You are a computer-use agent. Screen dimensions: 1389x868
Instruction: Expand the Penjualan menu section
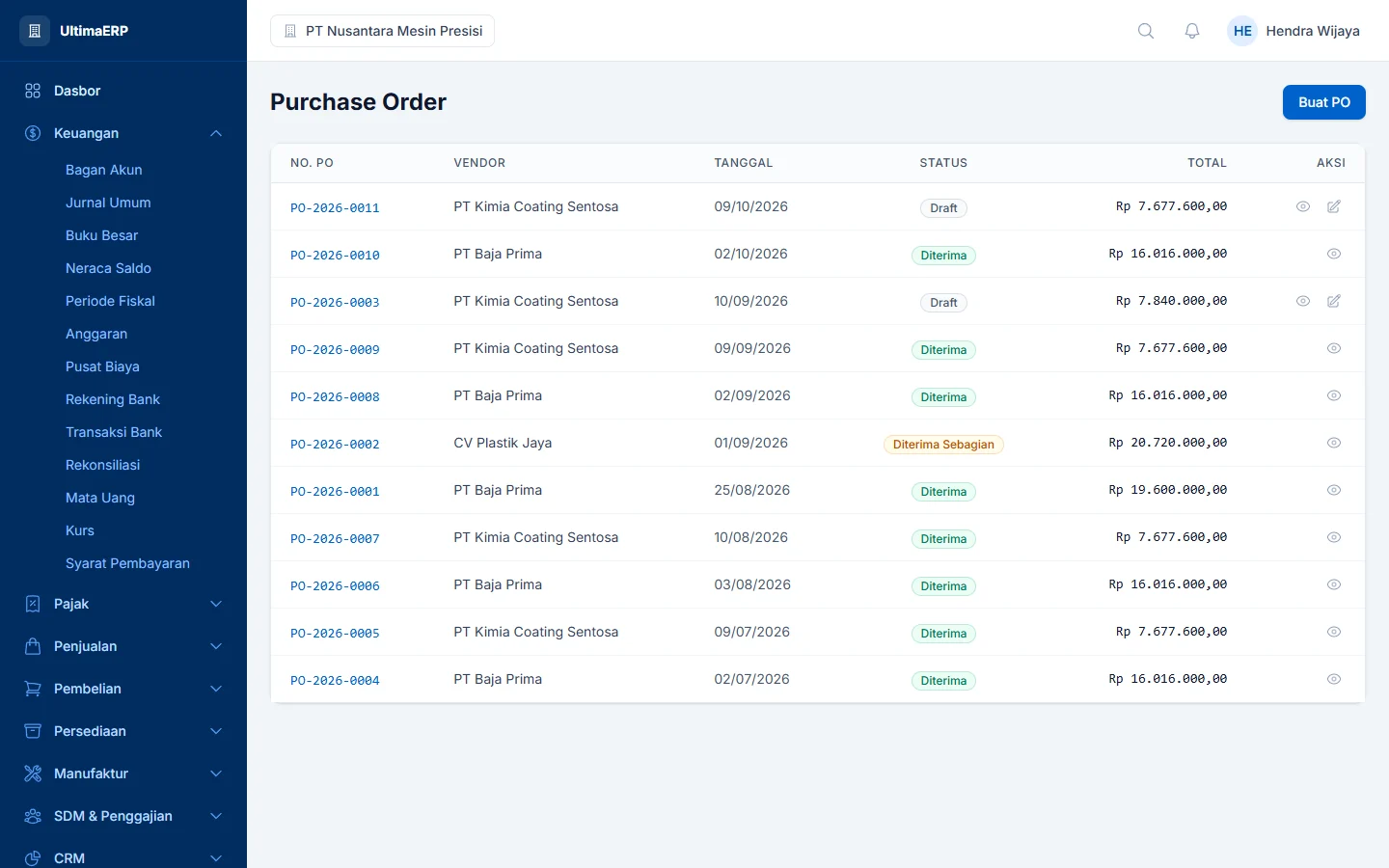pos(123,646)
